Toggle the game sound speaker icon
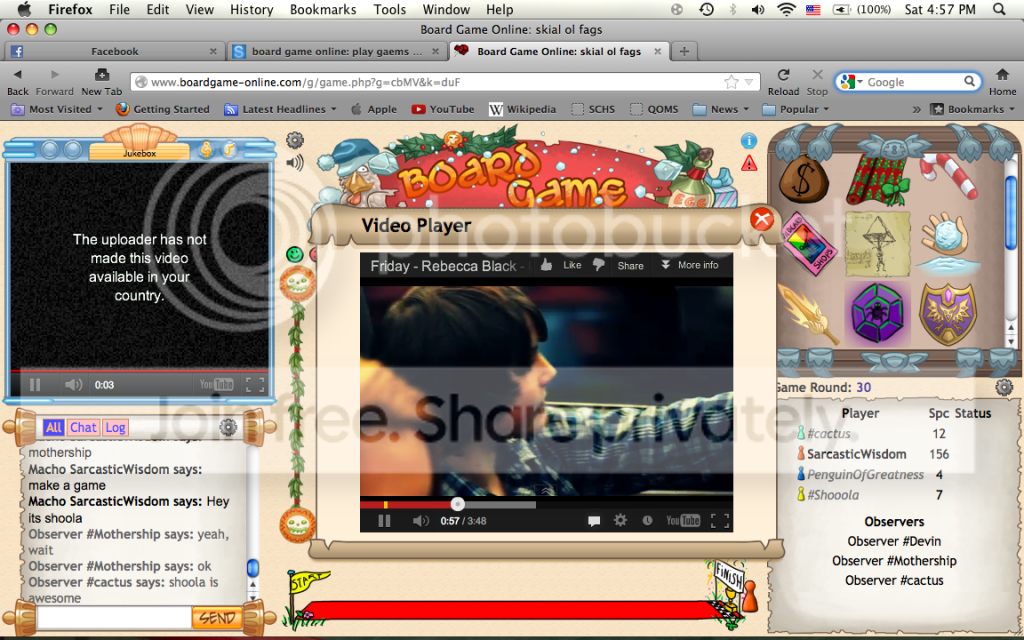Screen dimensions: 1024x640 (x=295, y=163)
